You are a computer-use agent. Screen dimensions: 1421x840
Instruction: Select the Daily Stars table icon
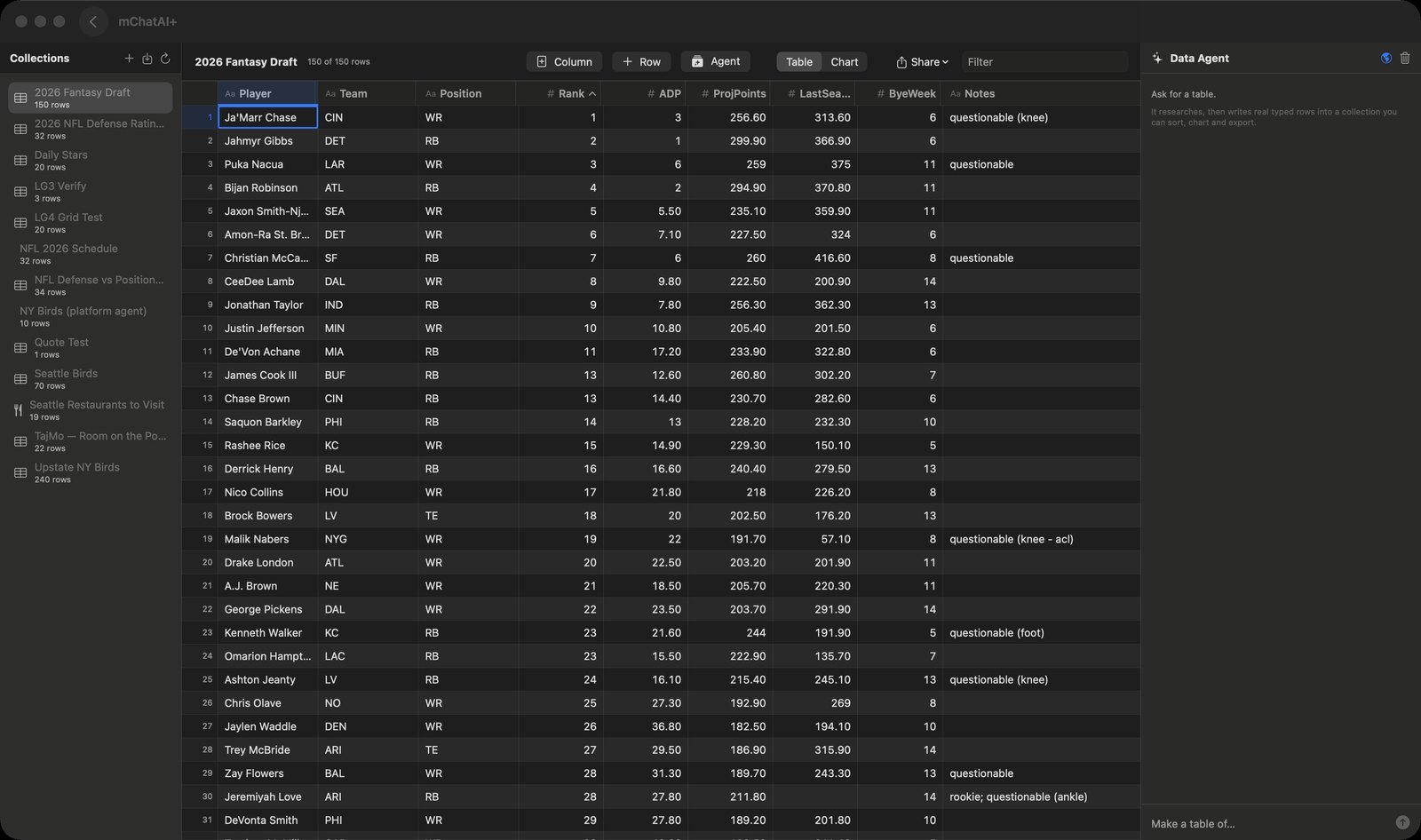[20, 161]
